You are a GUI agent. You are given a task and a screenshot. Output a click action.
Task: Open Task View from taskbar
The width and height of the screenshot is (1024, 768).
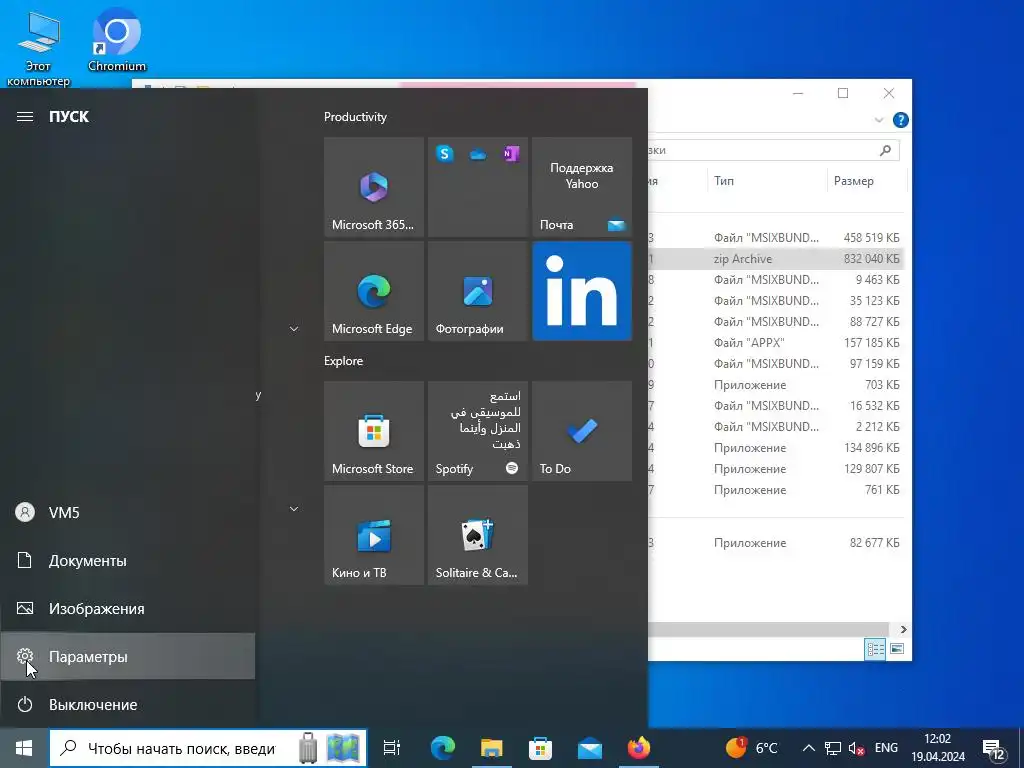point(392,748)
